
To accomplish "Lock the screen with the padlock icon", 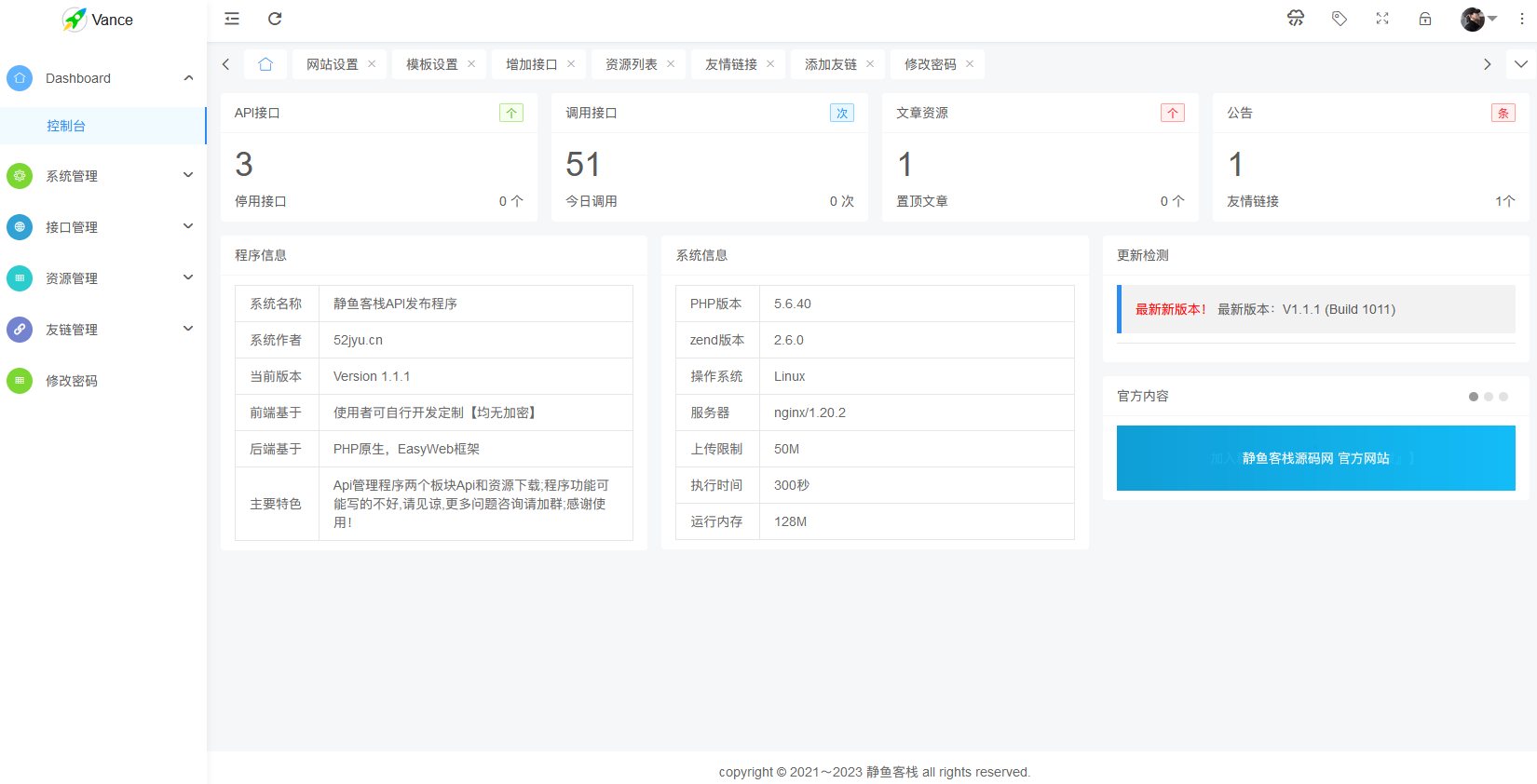I will 1425,19.
